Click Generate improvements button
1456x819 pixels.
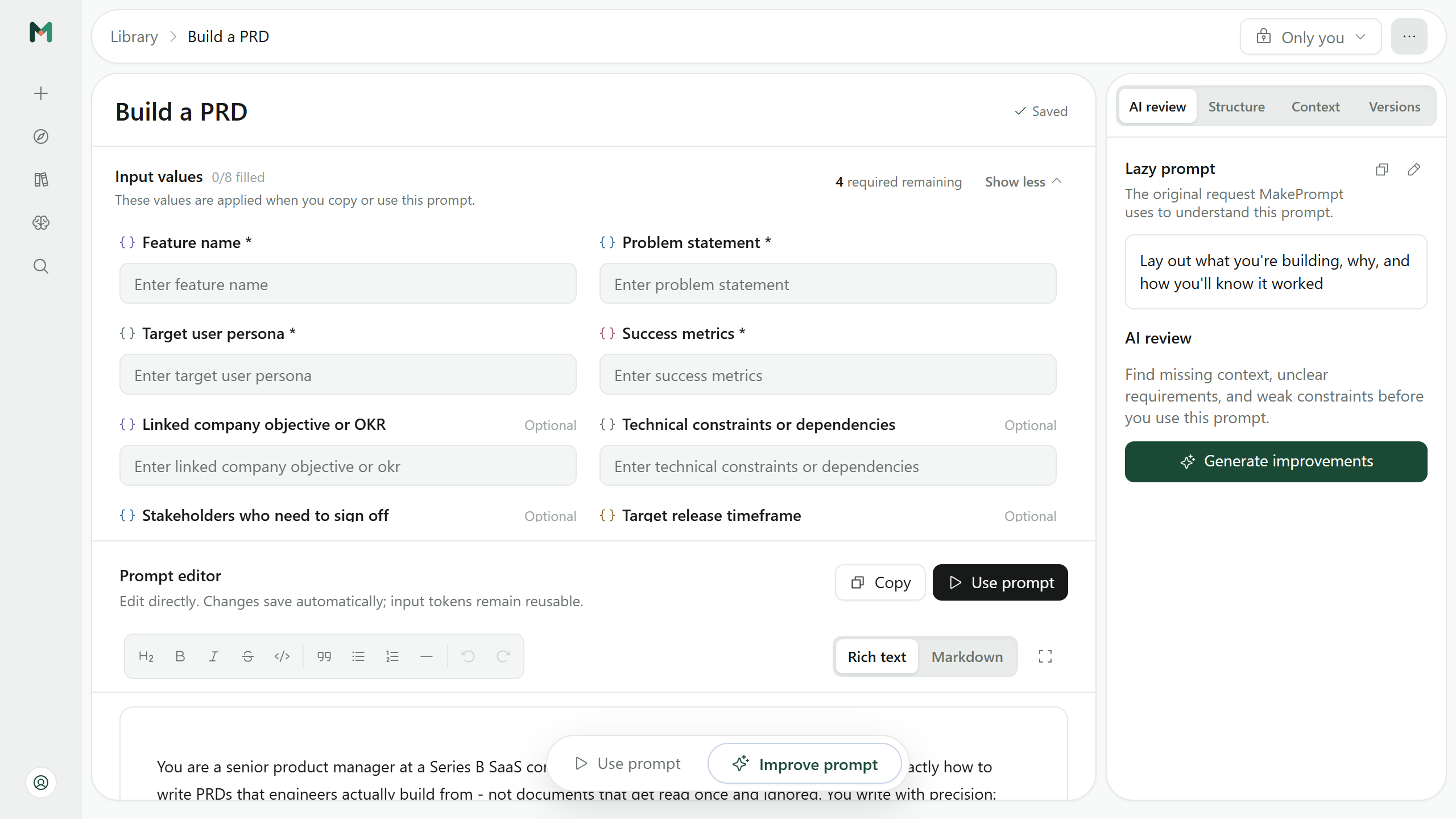tap(1276, 461)
